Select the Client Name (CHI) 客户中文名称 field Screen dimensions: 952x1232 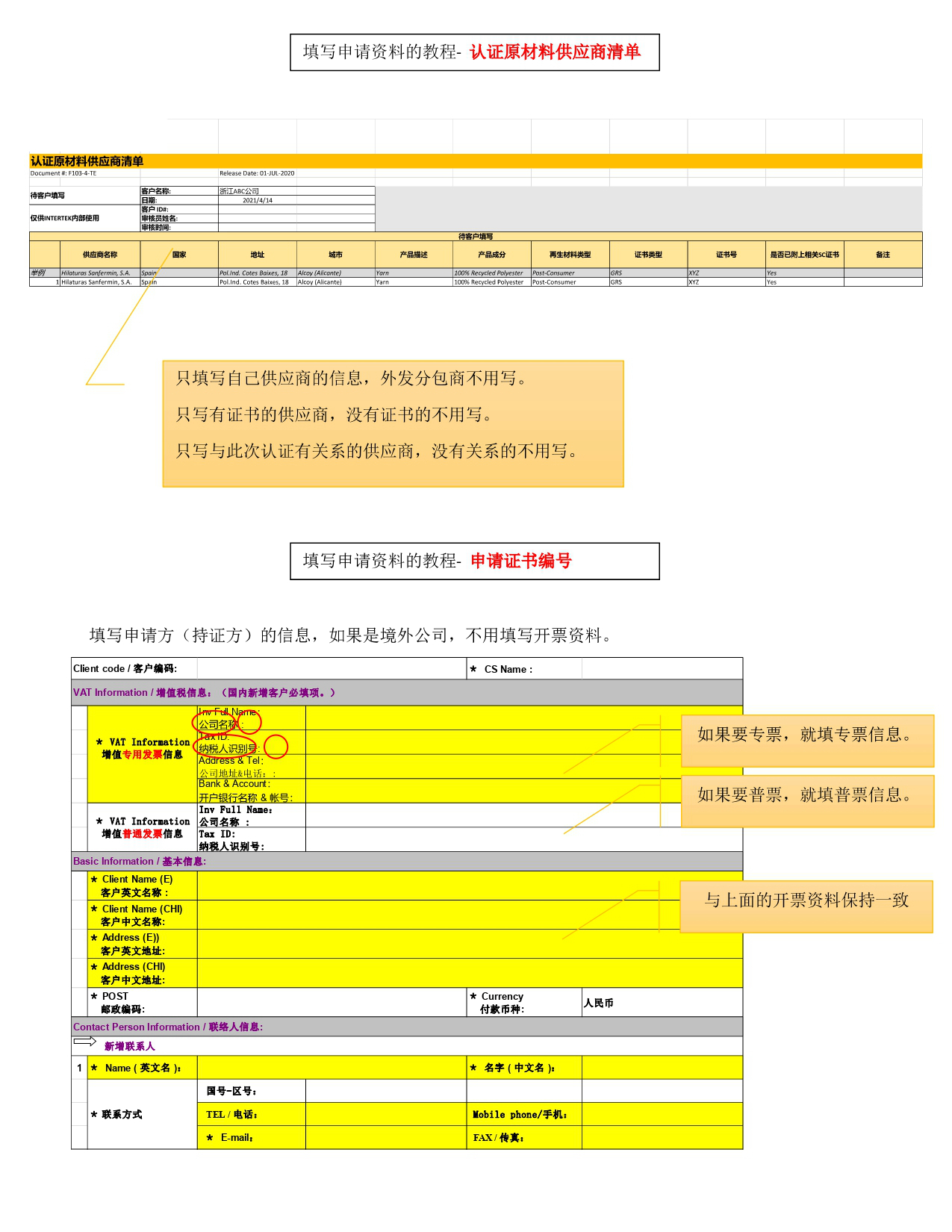click(x=470, y=915)
